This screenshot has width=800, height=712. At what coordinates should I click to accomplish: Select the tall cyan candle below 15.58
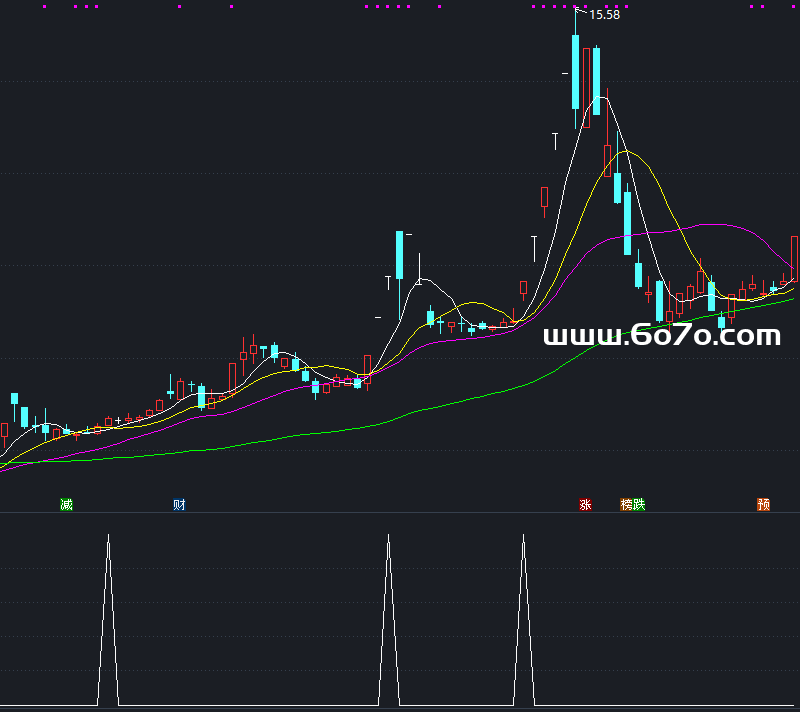click(x=576, y=71)
